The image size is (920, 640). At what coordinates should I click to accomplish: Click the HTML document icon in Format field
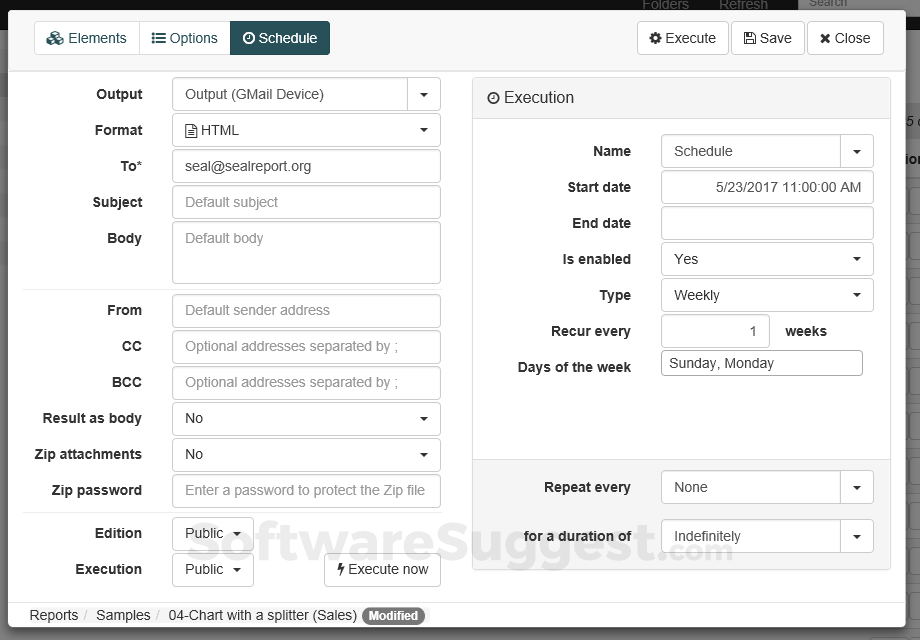click(190, 130)
